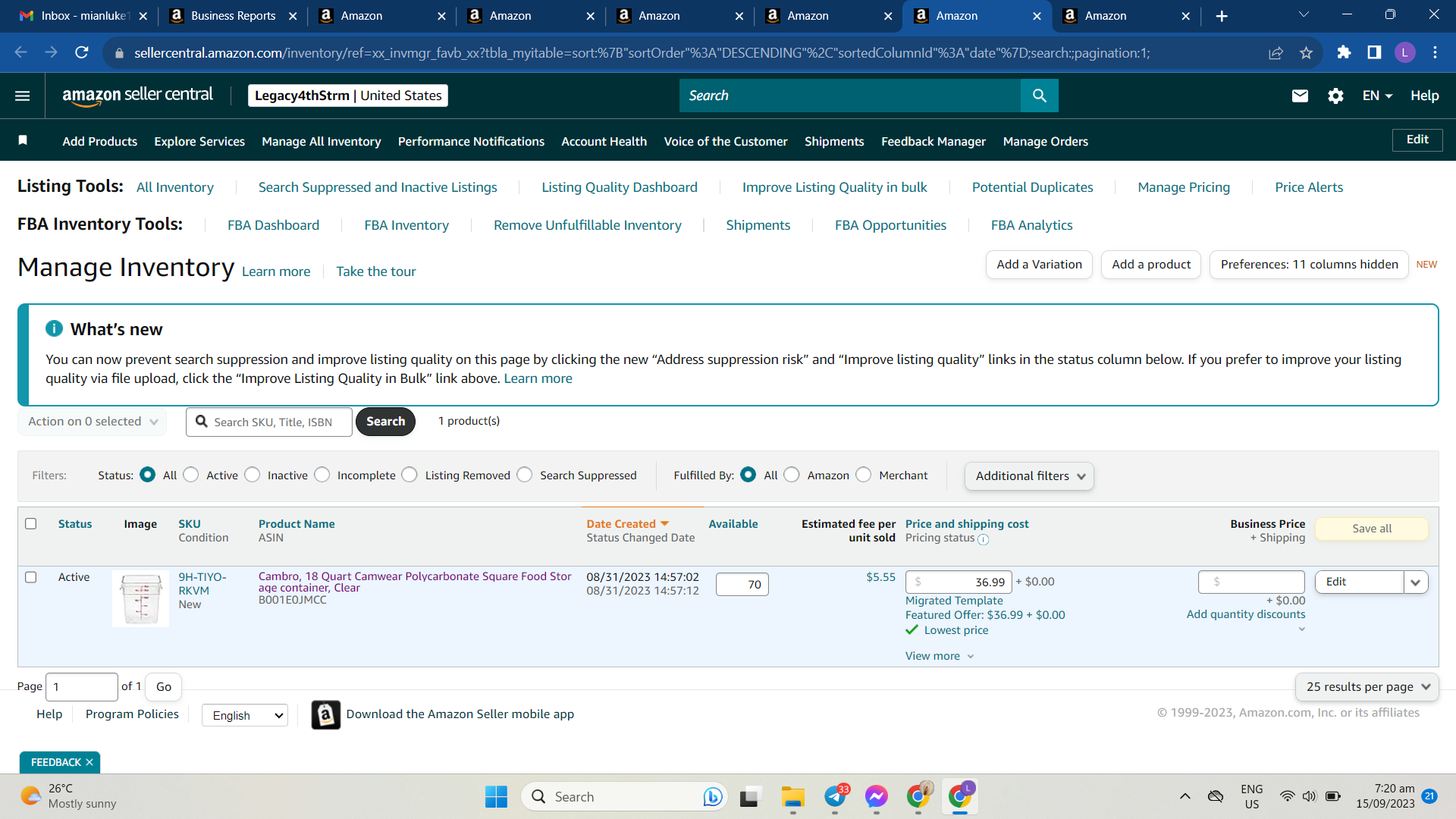
Task: Open Manage Orders in the nav bar
Action: tap(1046, 141)
